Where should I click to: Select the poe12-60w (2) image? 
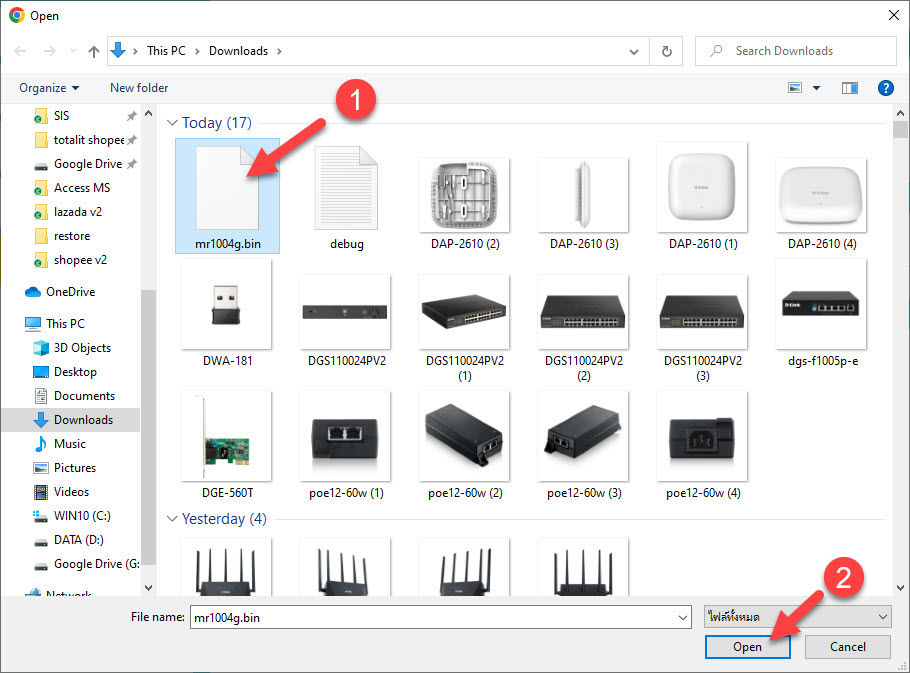click(465, 446)
